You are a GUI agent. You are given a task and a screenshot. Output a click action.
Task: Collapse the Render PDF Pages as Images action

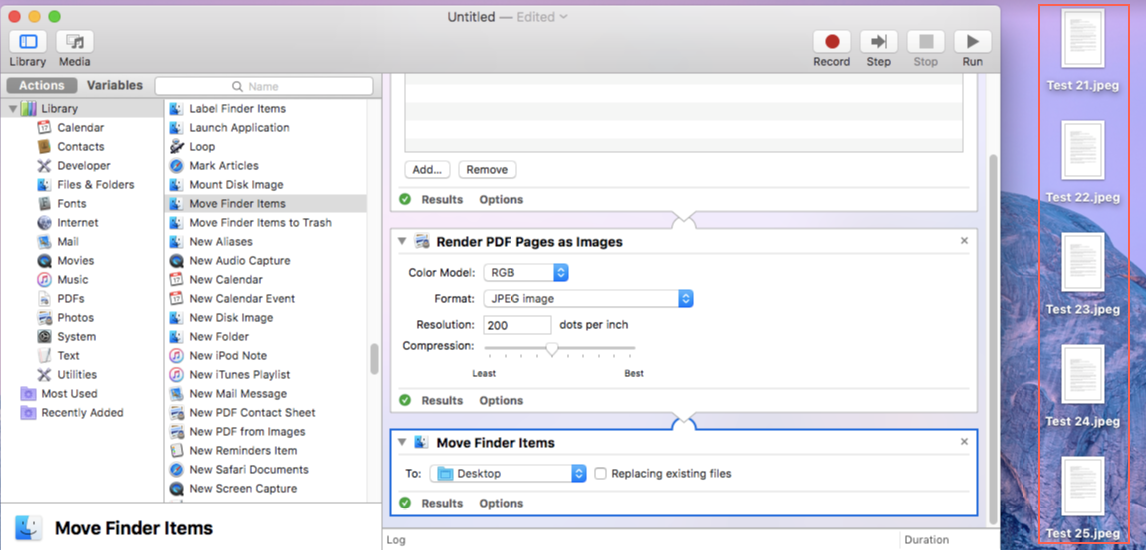(401, 241)
